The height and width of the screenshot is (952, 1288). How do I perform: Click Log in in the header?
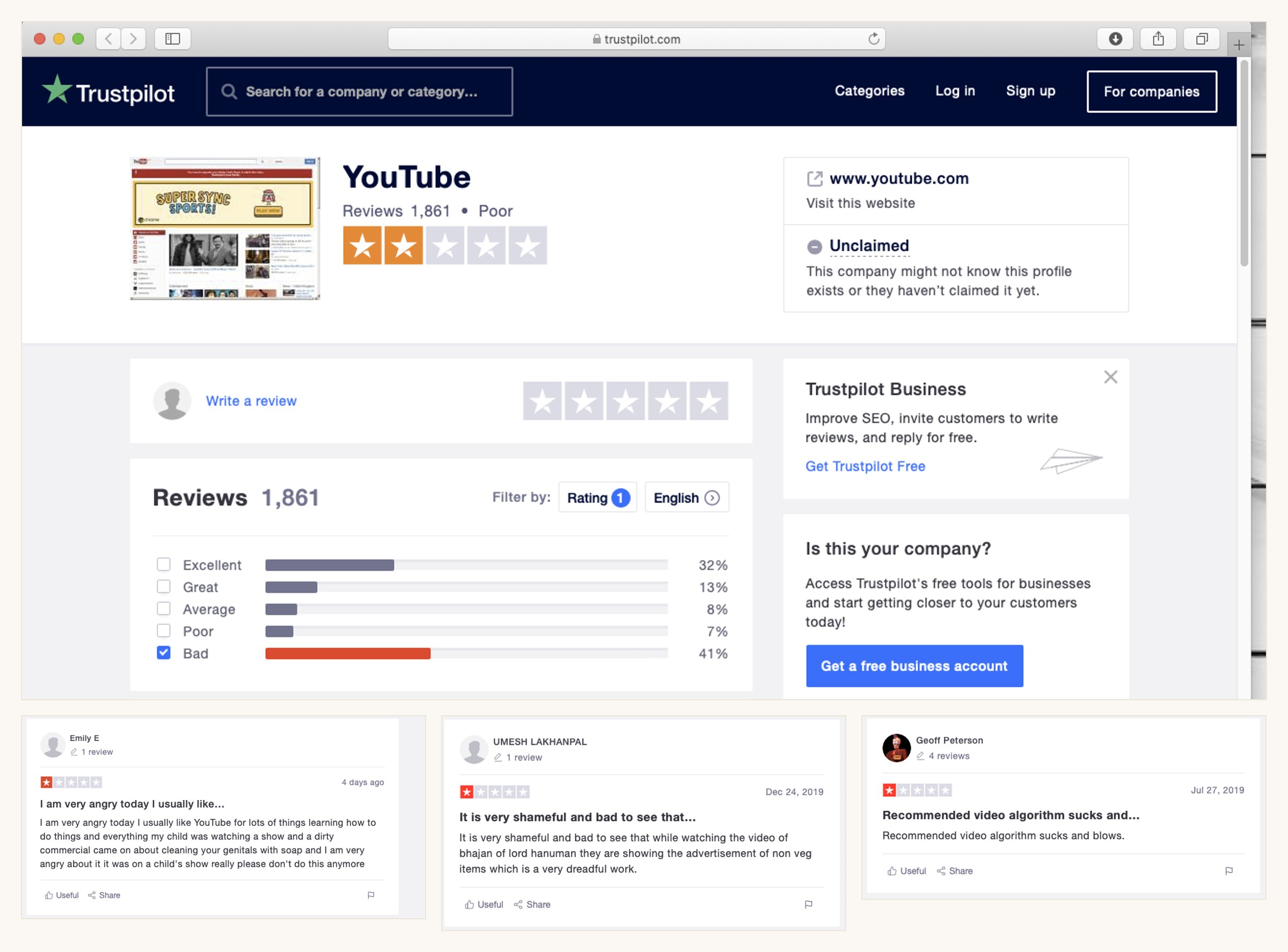point(955,91)
